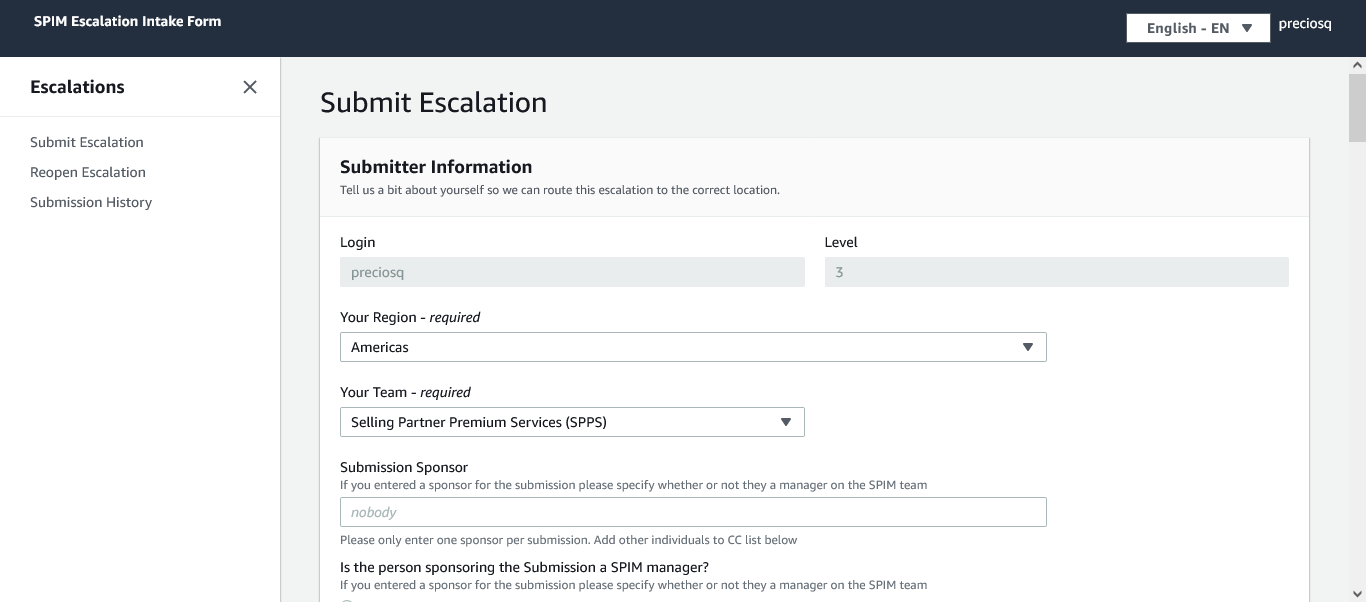This screenshot has height=602, width=1366.
Task: Click the Login field label
Action: tap(358, 242)
